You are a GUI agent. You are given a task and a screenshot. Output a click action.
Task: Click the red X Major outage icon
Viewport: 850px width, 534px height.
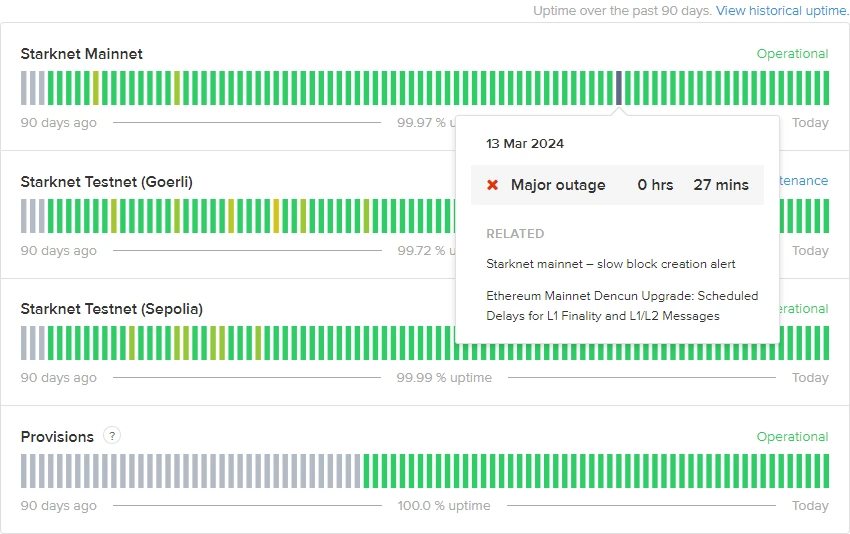click(492, 185)
